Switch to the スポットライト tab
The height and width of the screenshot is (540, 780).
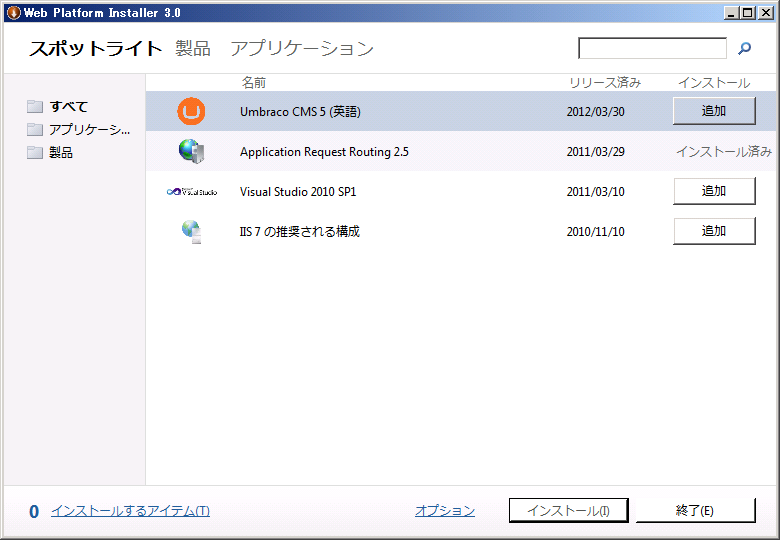point(96,48)
